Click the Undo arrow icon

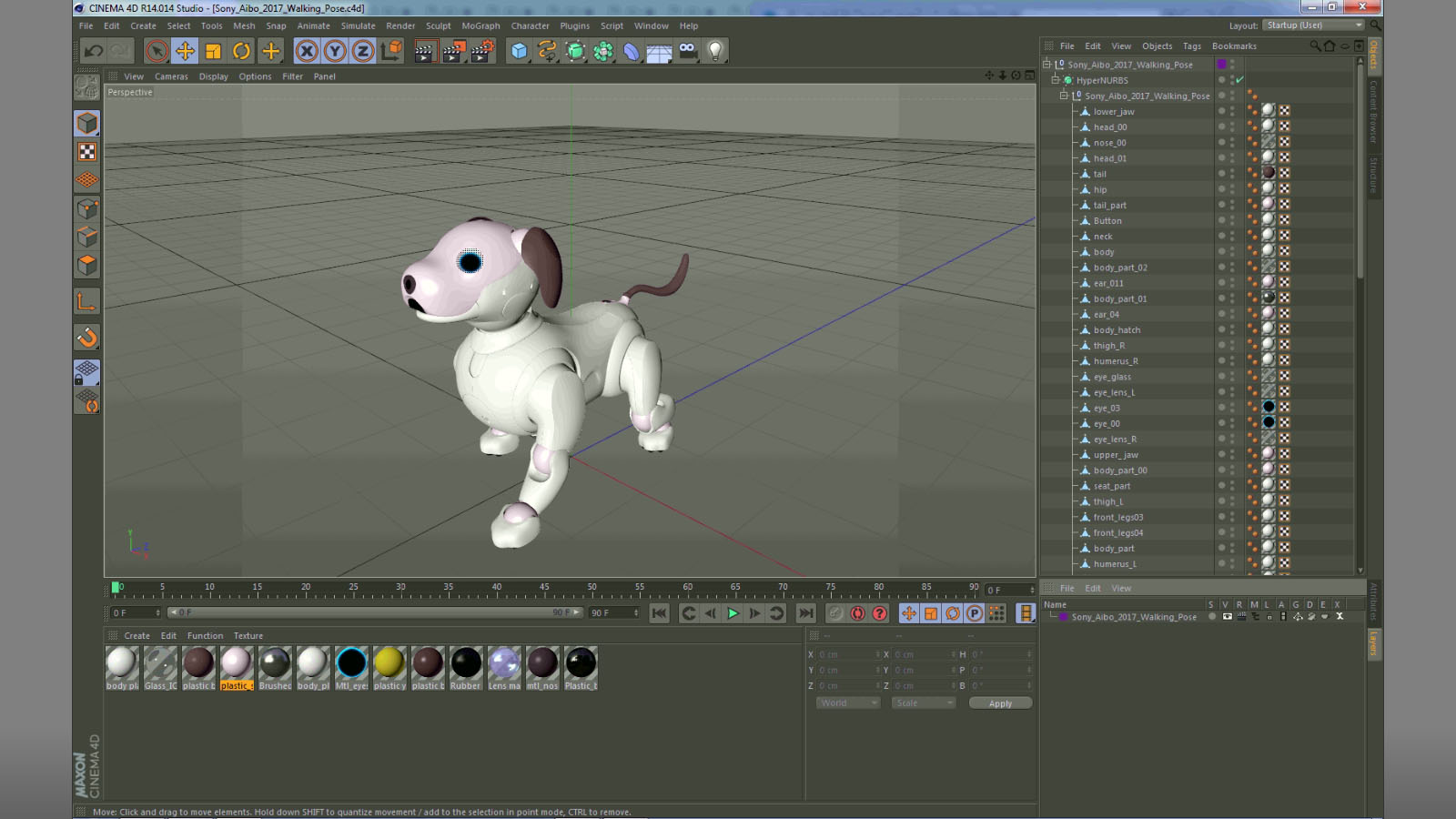tap(93, 51)
